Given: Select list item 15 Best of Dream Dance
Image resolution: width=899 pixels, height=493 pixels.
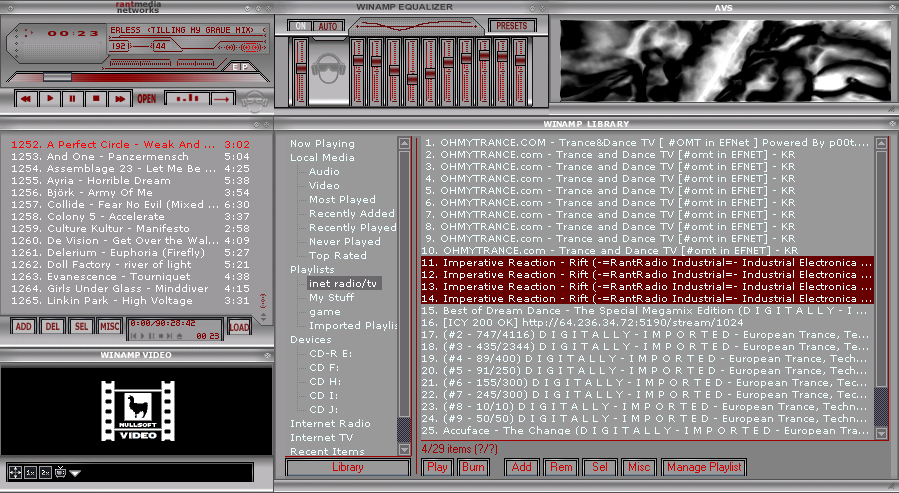Looking at the screenshot, I should pyautogui.click(x=647, y=311).
